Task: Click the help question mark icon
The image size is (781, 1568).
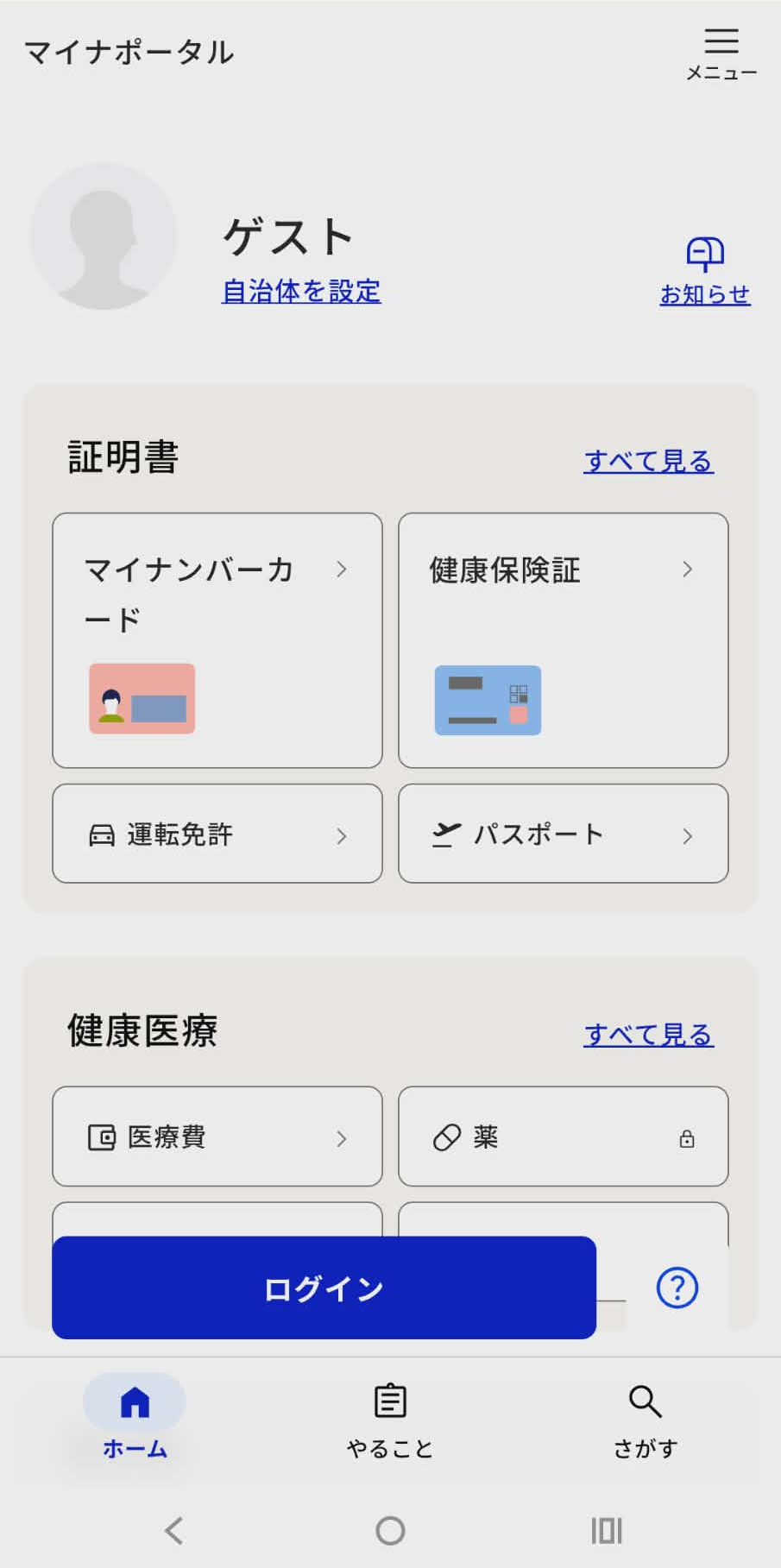Action: coord(677,1288)
